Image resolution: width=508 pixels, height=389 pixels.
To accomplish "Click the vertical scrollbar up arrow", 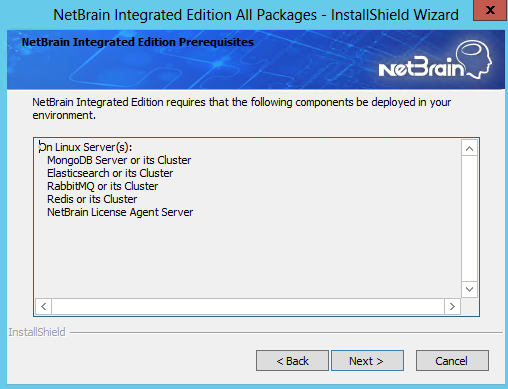I will (x=469, y=148).
